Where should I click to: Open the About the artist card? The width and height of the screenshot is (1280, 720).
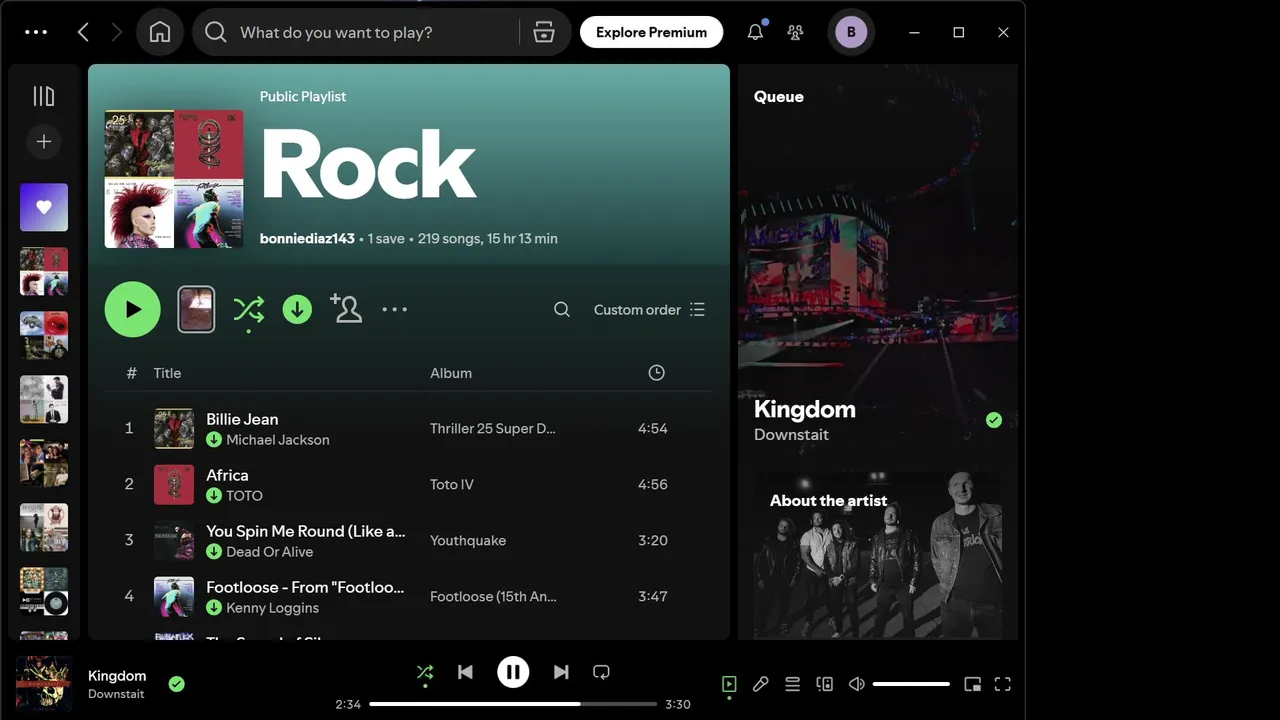coord(878,556)
